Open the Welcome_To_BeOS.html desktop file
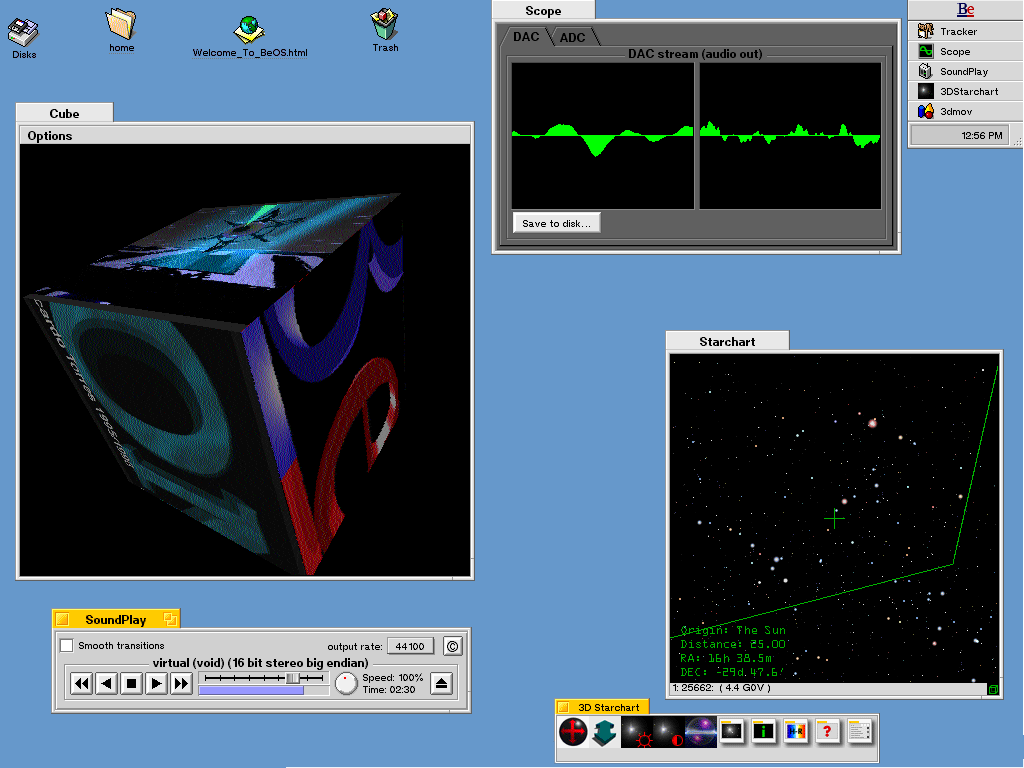Image resolution: width=1024 pixels, height=768 pixels. (x=250, y=30)
